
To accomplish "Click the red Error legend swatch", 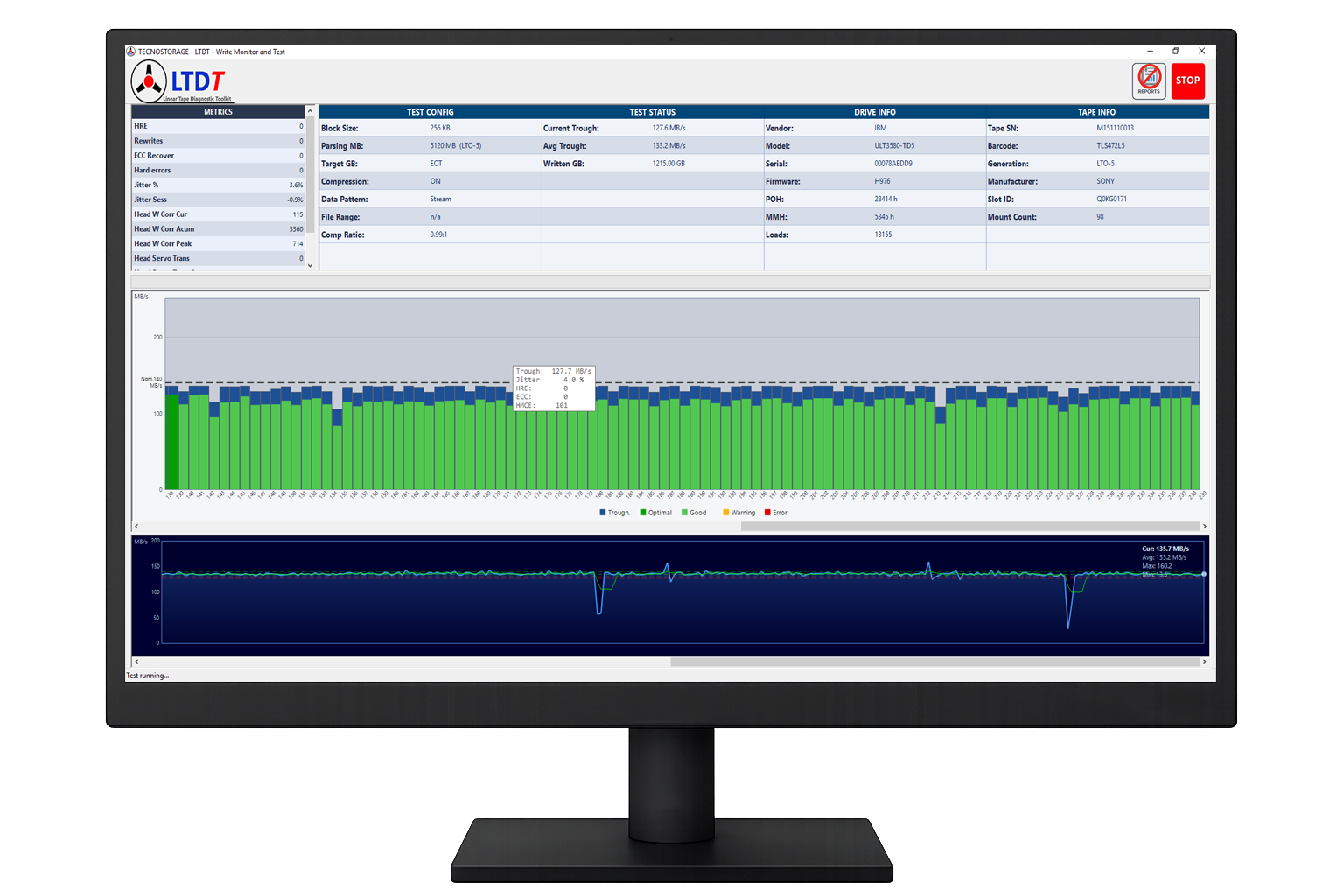I will (x=767, y=513).
